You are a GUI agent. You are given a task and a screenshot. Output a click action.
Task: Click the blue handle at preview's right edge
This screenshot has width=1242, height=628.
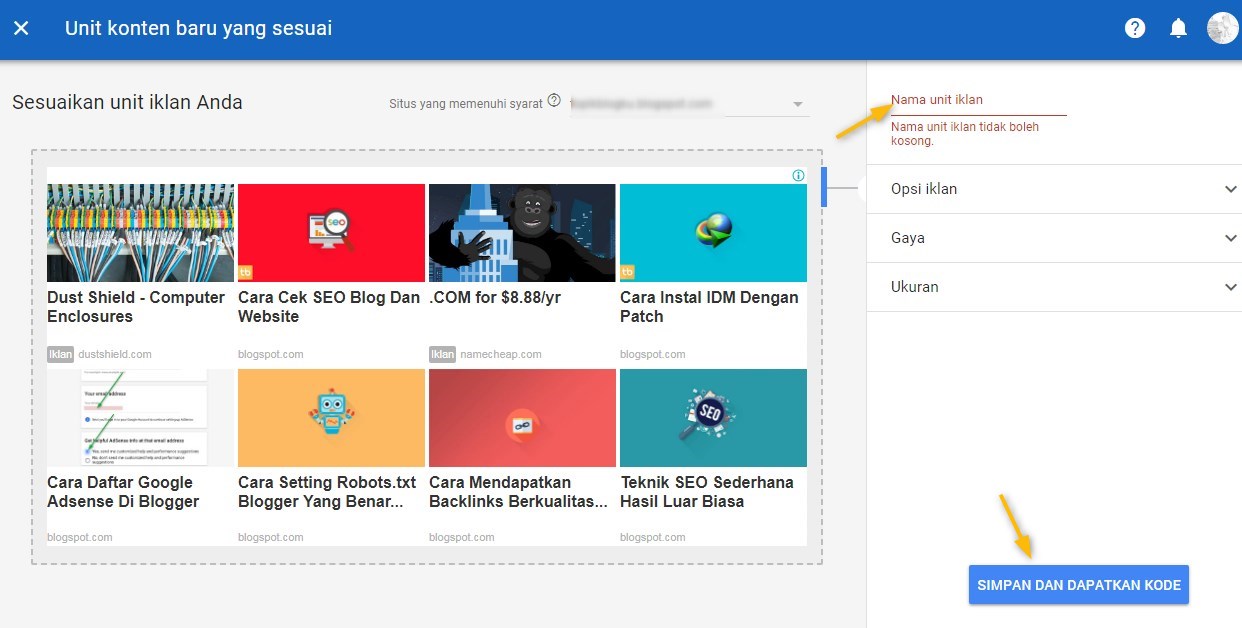pos(824,187)
